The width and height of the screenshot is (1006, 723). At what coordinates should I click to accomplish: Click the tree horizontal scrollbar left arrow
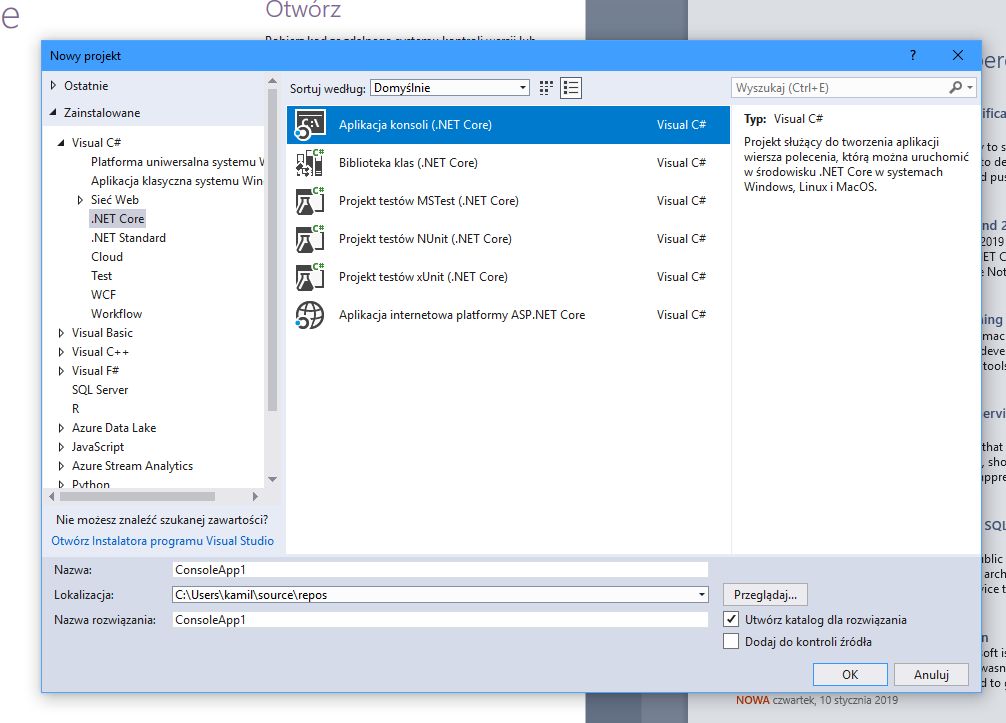click(x=51, y=497)
